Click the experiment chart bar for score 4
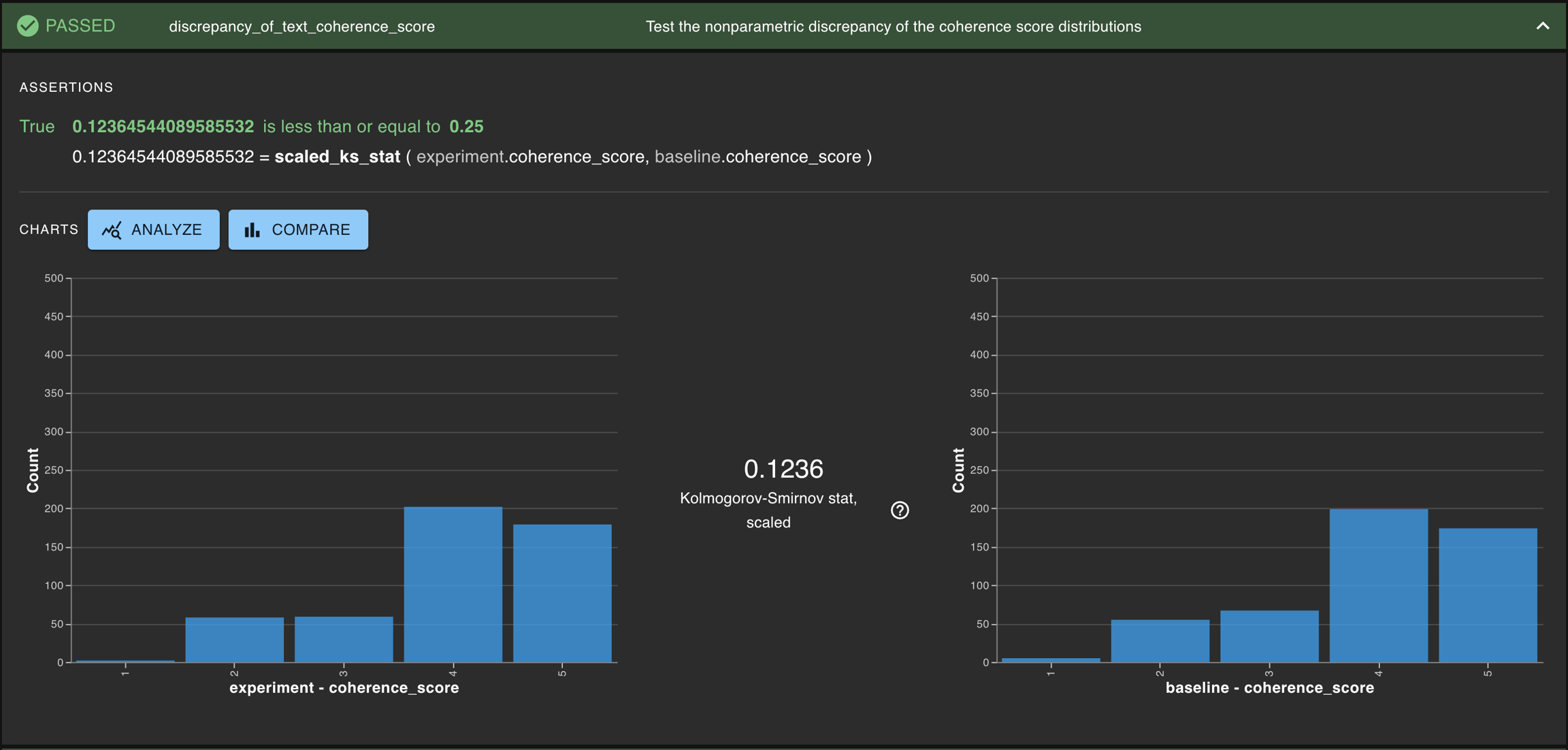This screenshot has height=750, width=1568. coord(453,584)
